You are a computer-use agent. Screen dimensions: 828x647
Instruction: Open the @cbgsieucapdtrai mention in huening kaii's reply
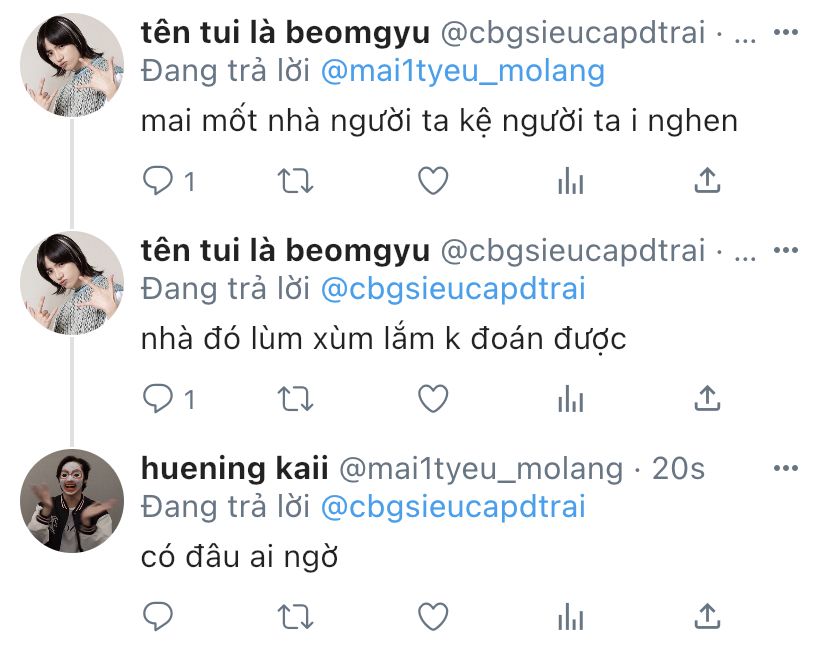(454, 507)
